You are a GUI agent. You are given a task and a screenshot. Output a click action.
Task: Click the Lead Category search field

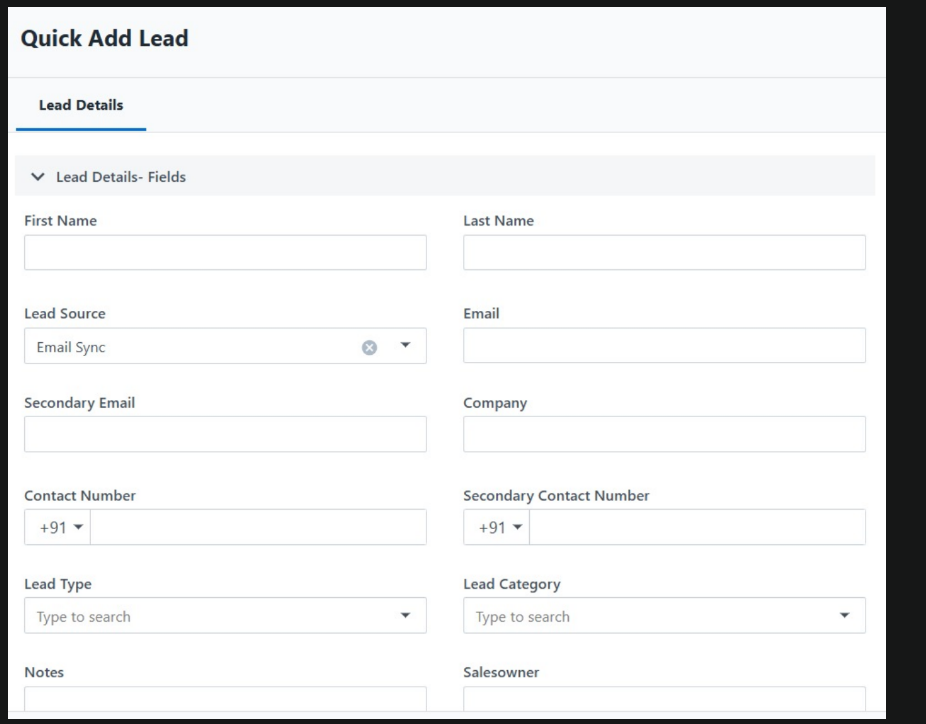click(x=645, y=617)
